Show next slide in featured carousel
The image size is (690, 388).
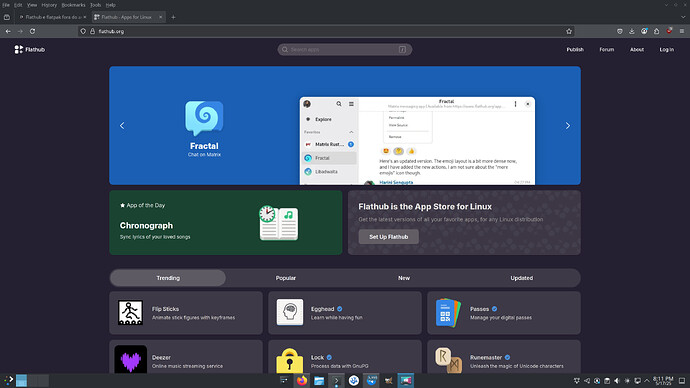point(568,126)
